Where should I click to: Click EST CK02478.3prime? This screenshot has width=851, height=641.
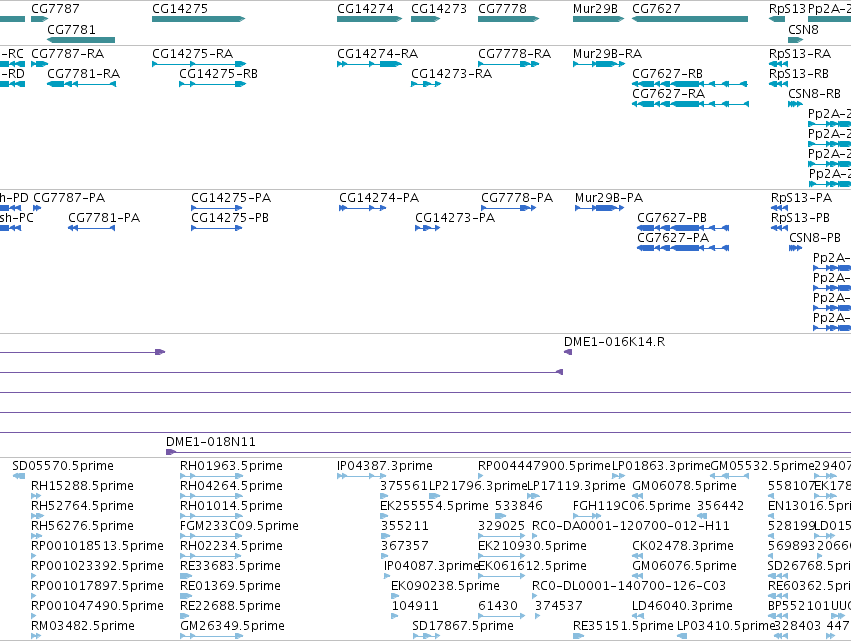(x=683, y=545)
